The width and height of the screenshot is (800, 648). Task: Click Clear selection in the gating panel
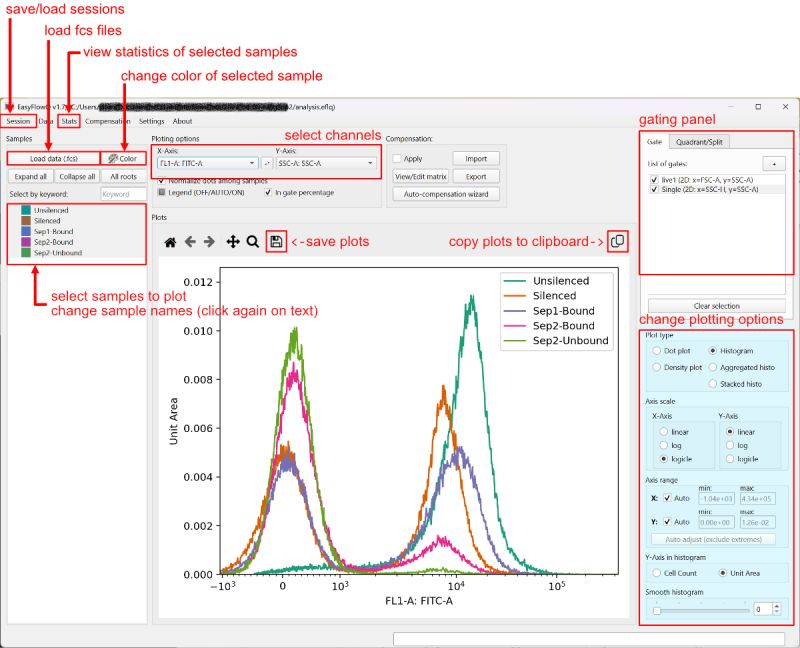(718, 305)
